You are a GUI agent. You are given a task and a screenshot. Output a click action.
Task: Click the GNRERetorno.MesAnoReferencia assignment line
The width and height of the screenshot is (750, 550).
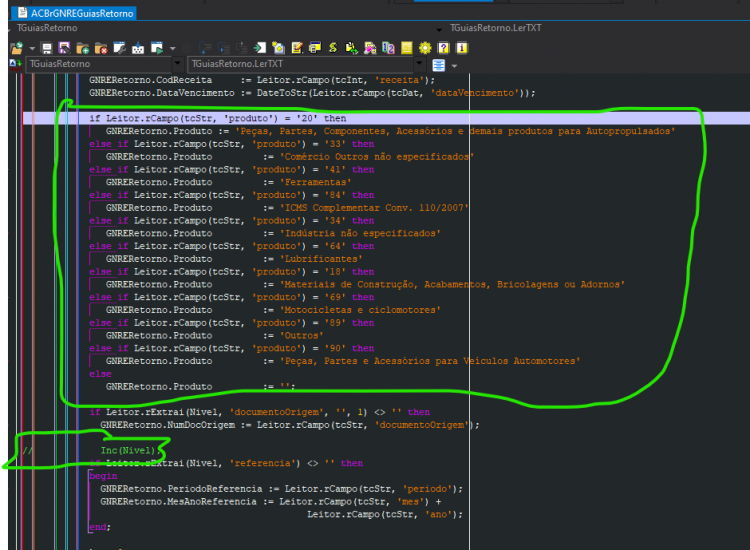[x=271, y=502]
